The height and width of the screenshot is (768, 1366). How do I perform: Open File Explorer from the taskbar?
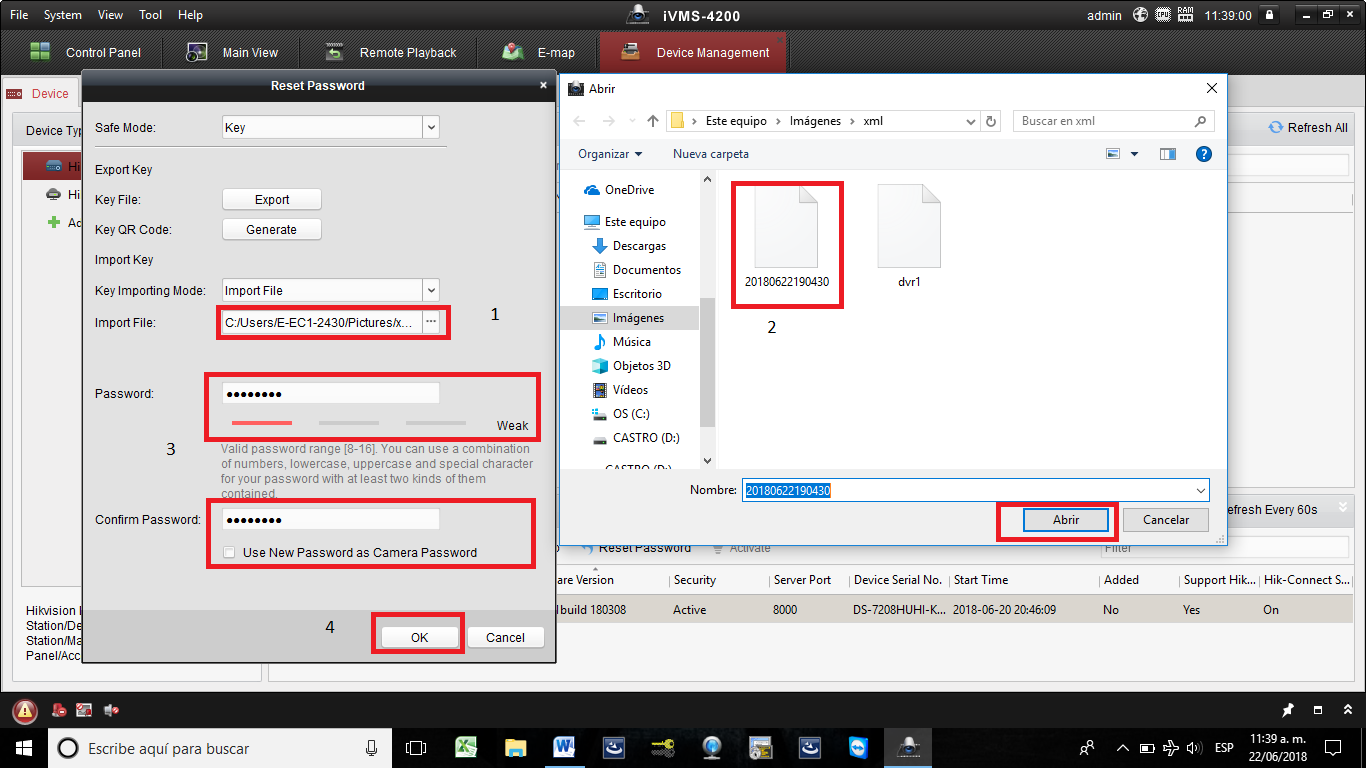coord(515,748)
